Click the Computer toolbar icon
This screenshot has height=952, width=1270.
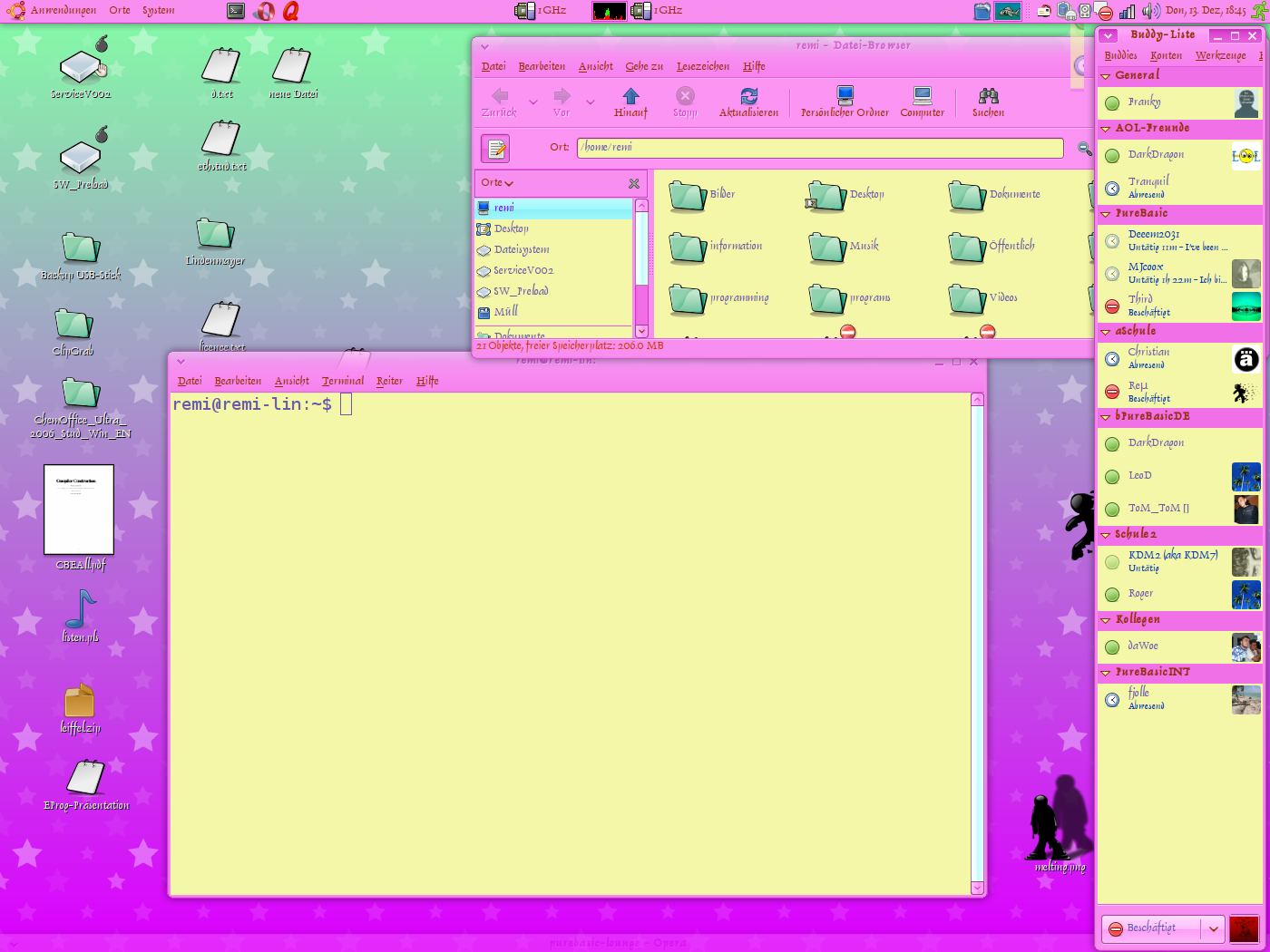click(x=922, y=97)
